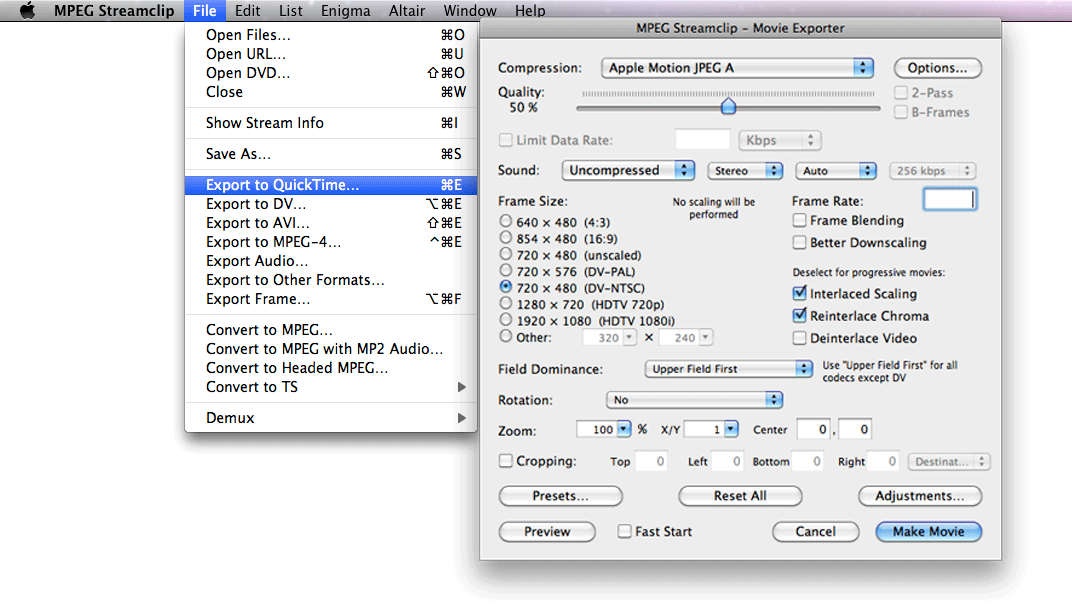Viewport: 1072px width, 607px height.
Task: Adjust the Quality slider handle
Action: pos(728,106)
